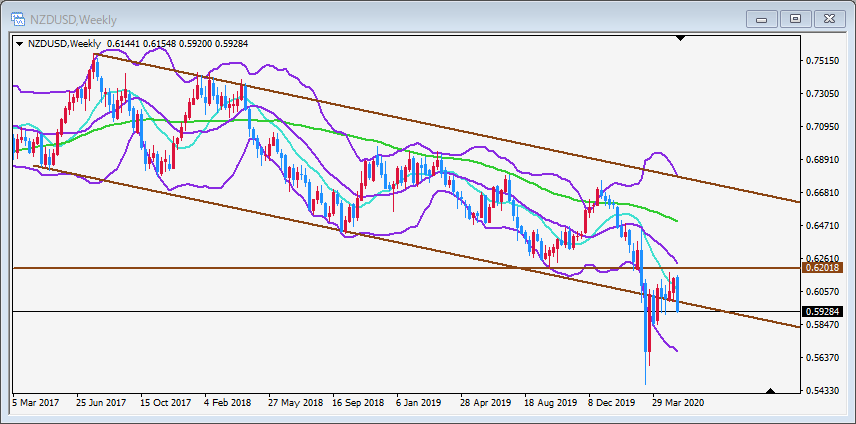The height and width of the screenshot is (424, 856).
Task: Click the 0.62610 price scale value
Action: 823,258
